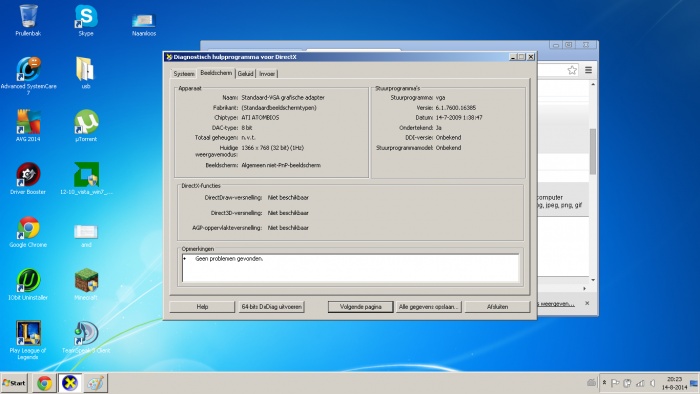
Task: Click the Opmerkingen notes text box
Action: pos(351,268)
